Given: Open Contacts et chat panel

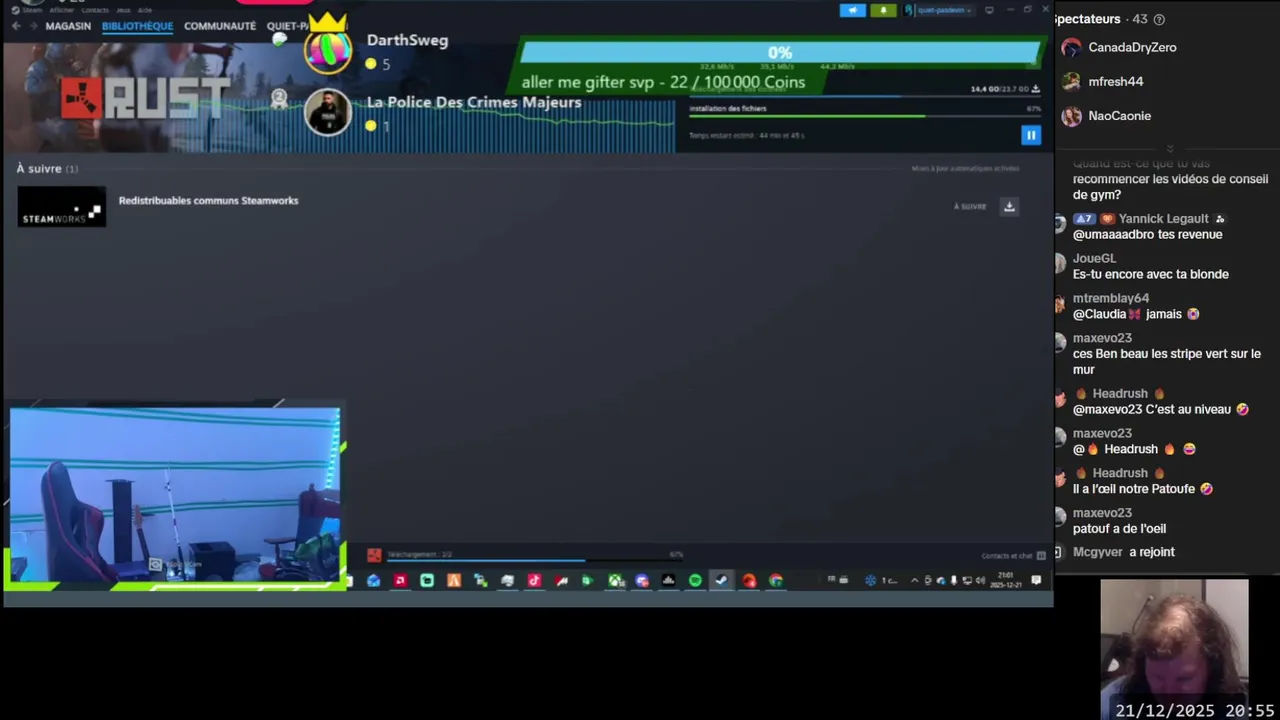Looking at the screenshot, I should tap(1013, 556).
